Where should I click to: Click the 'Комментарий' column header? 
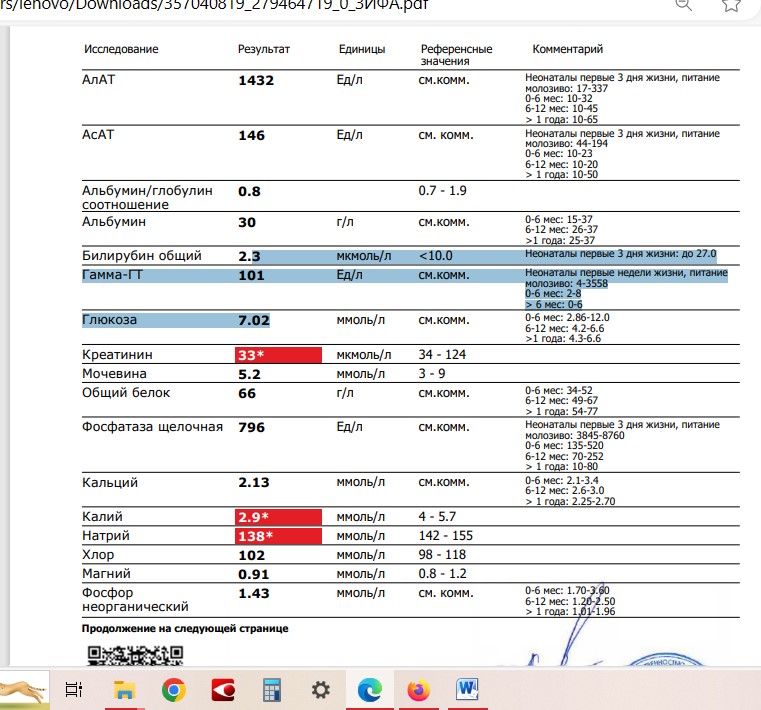point(567,49)
